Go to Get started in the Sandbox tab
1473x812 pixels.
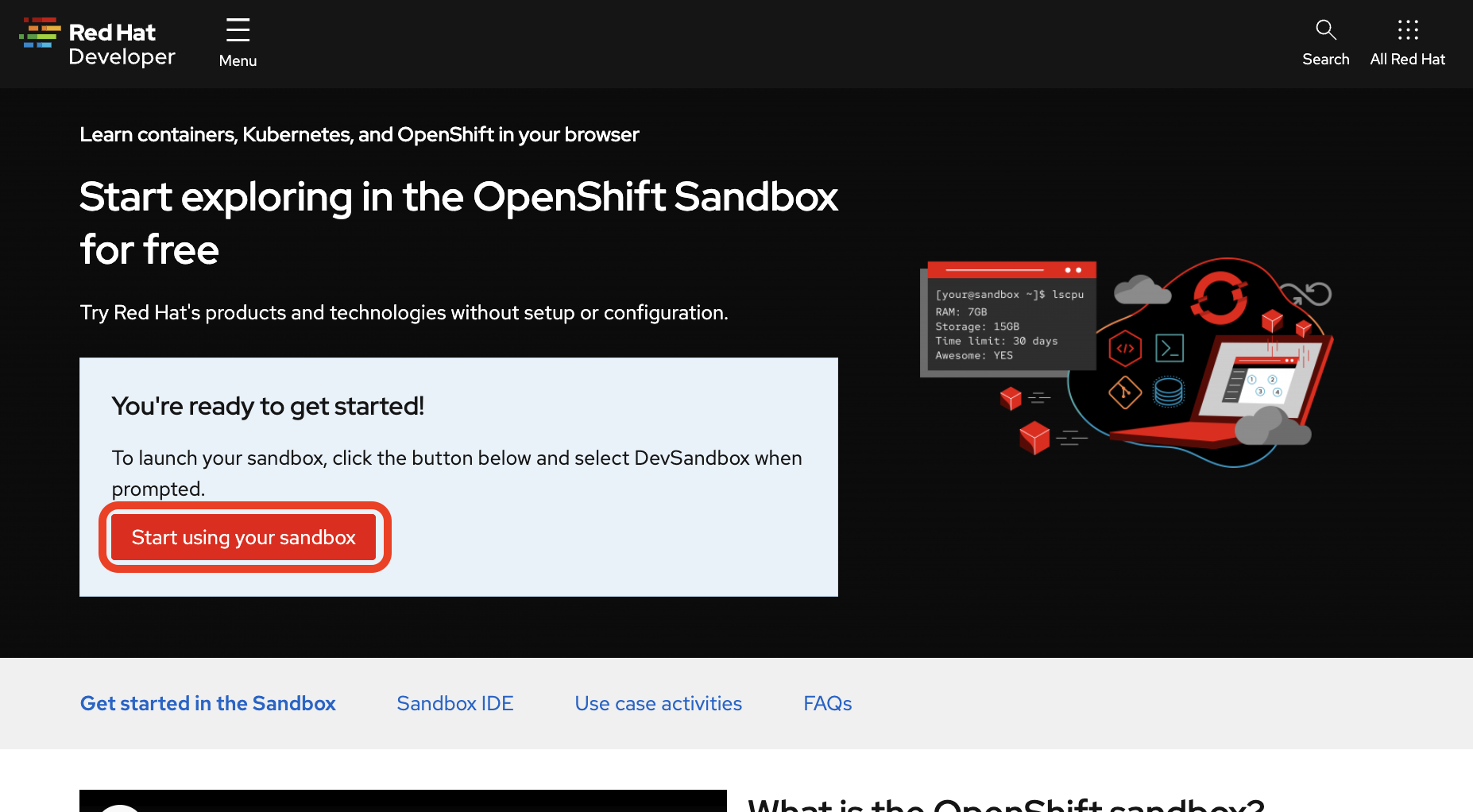tap(208, 703)
